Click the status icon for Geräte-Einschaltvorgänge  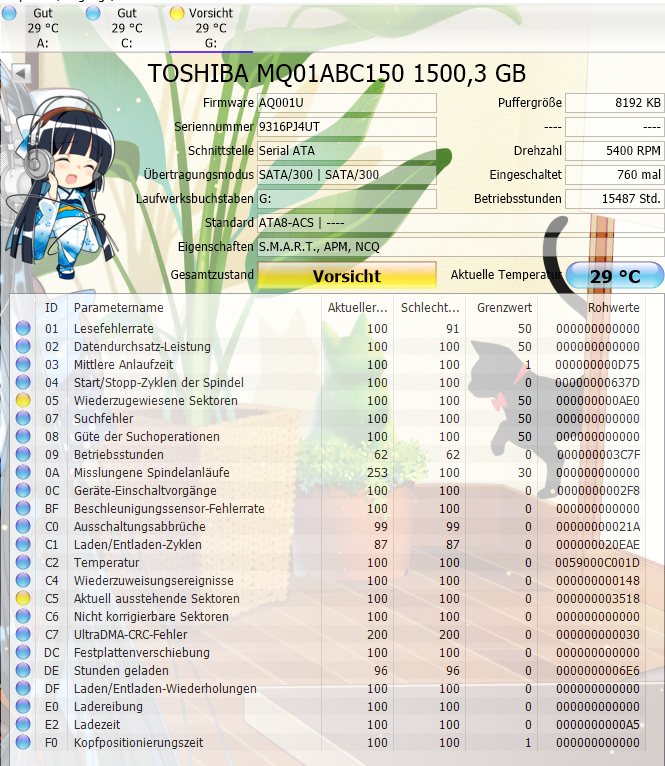click(23, 490)
